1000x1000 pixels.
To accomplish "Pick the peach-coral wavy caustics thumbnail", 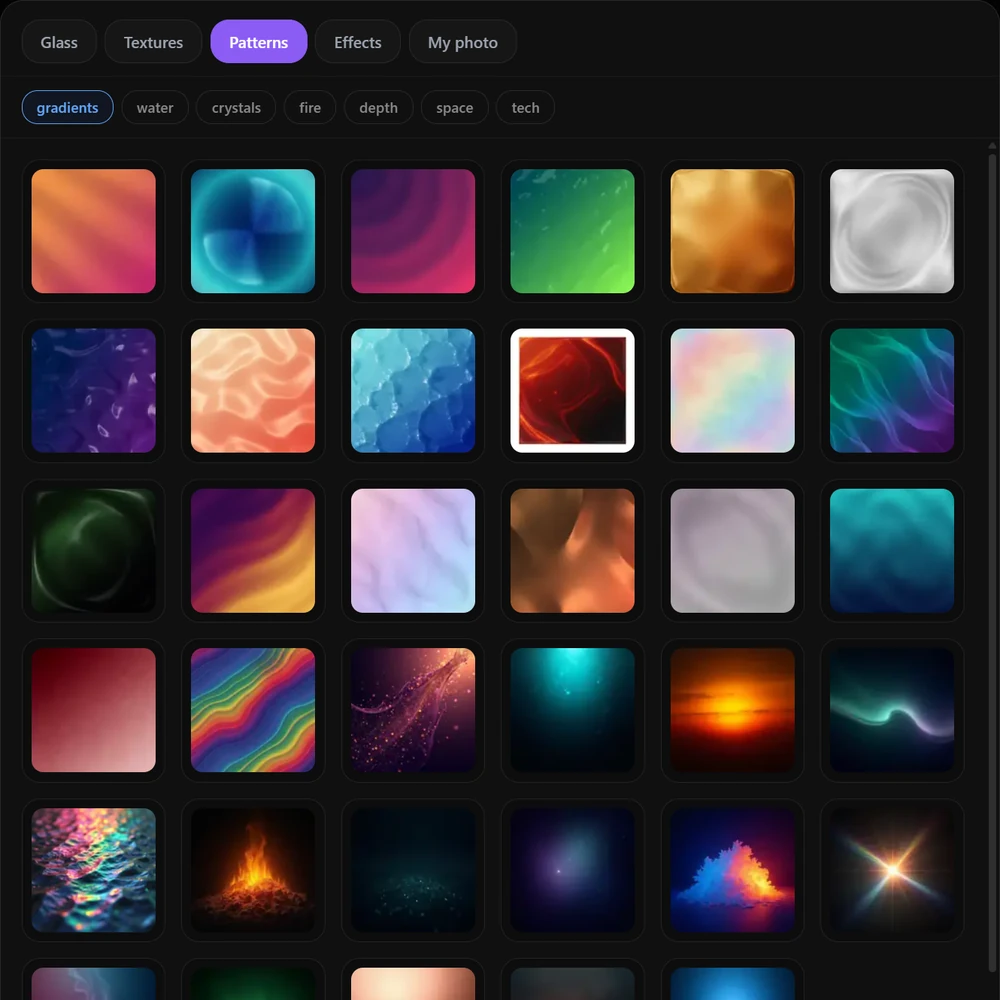I will [x=253, y=390].
